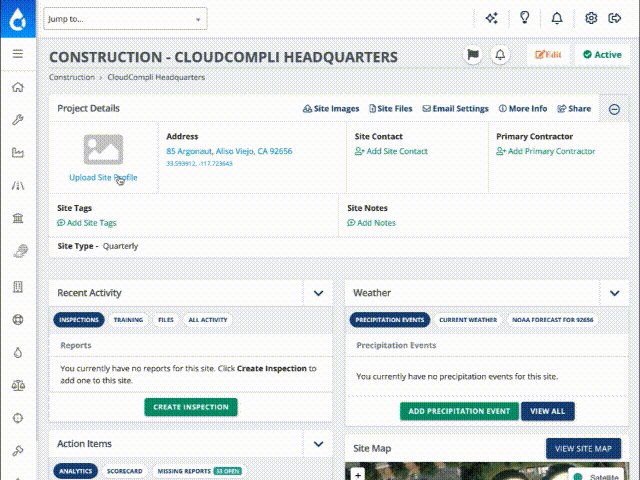Viewport: 640px width, 480px height.
Task: Click Add Precipitation Event button
Action: tap(459, 411)
